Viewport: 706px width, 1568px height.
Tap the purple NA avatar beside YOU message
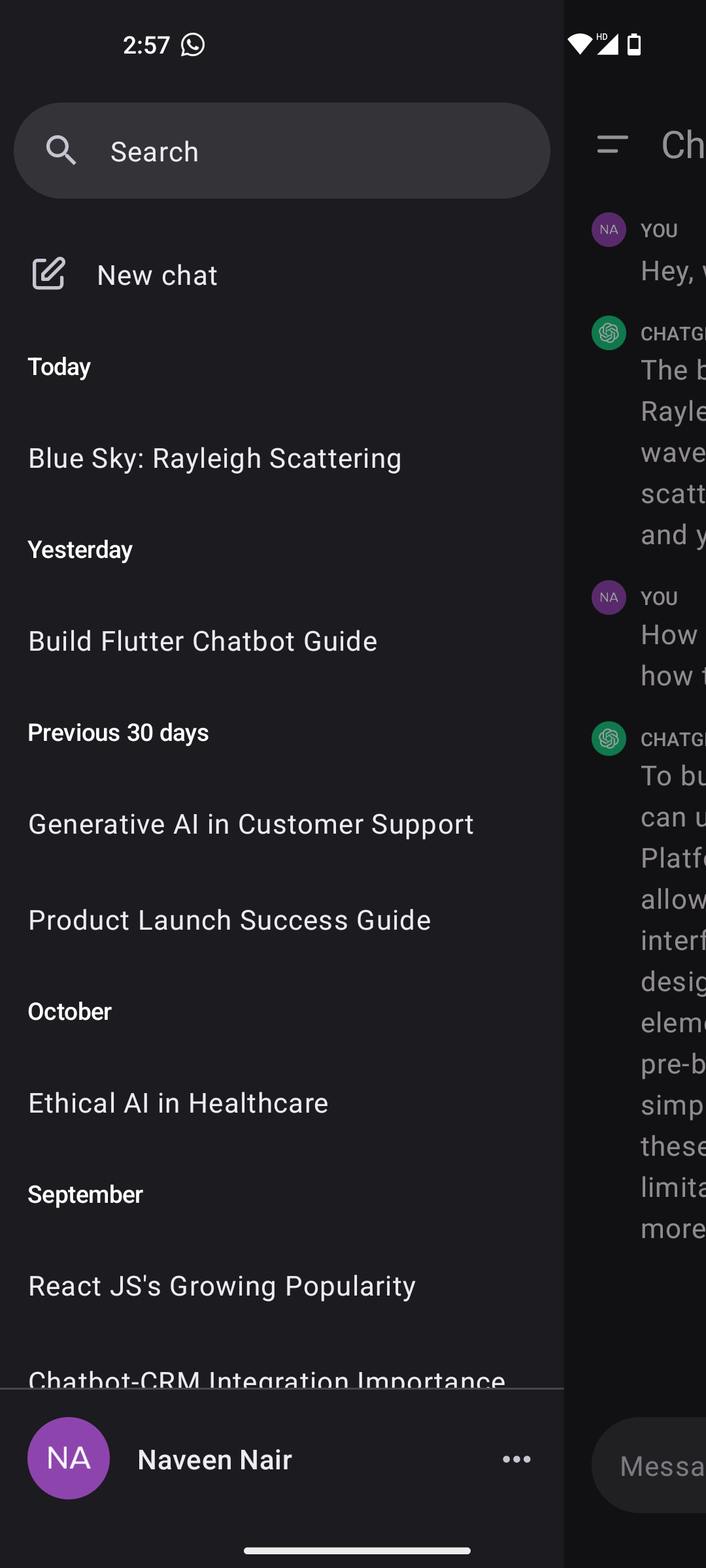tap(608, 230)
